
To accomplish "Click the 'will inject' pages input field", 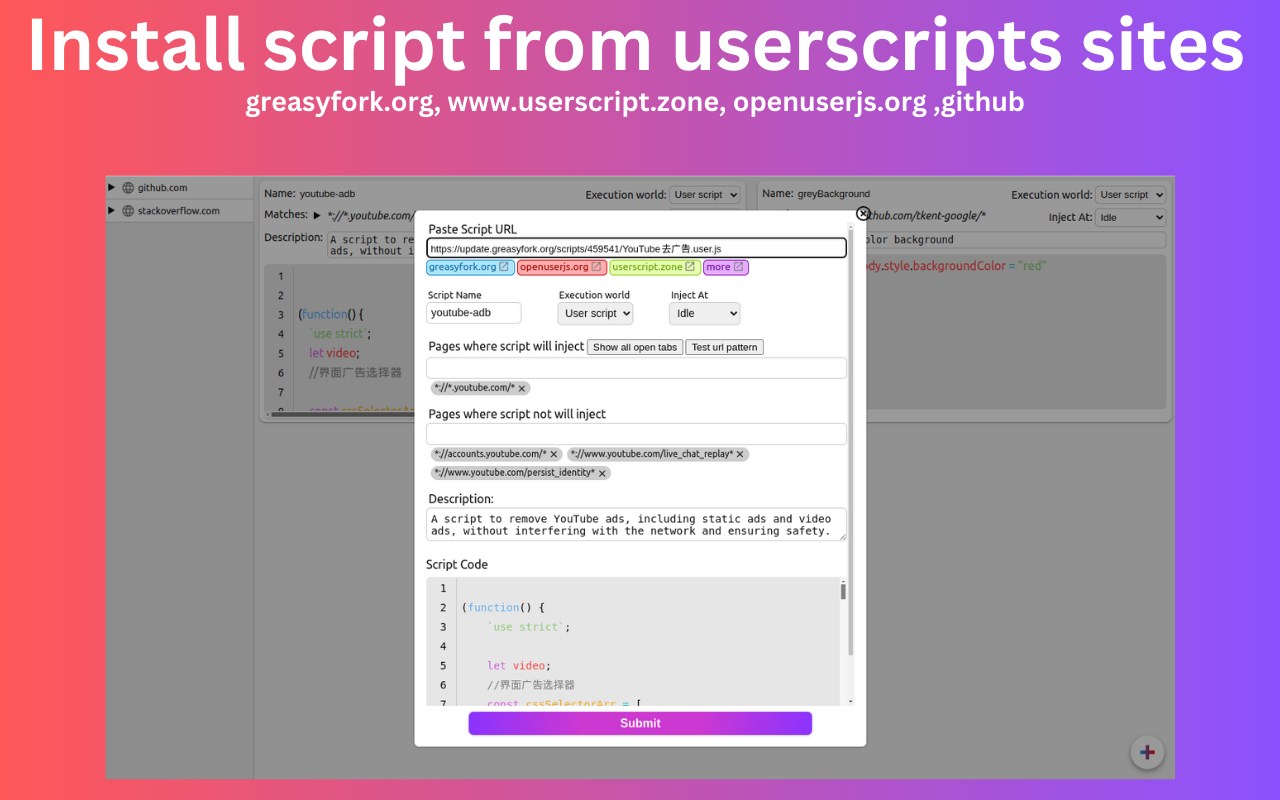I will coord(636,368).
